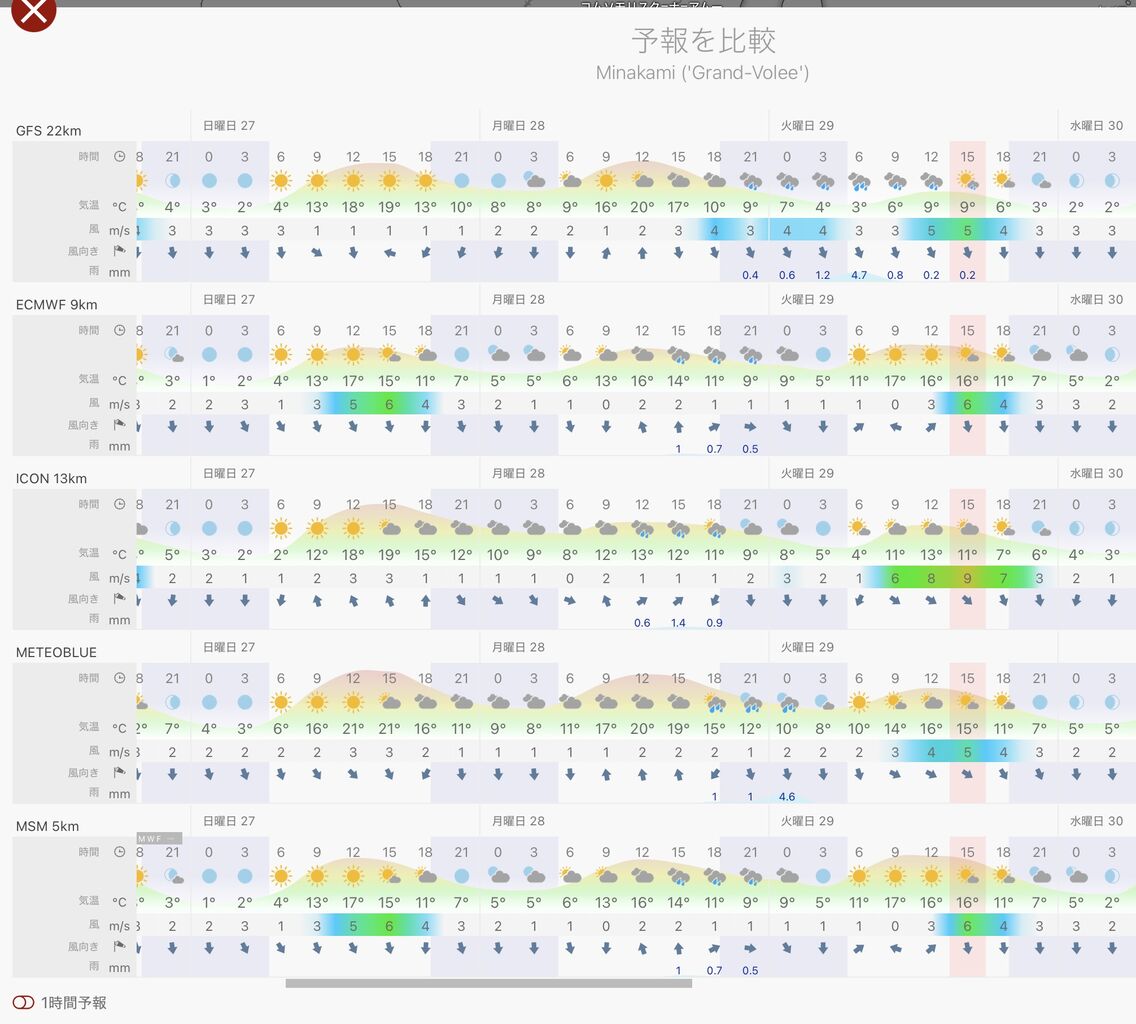Click the clock icon in ECMWF 時間 row

(x=120, y=330)
